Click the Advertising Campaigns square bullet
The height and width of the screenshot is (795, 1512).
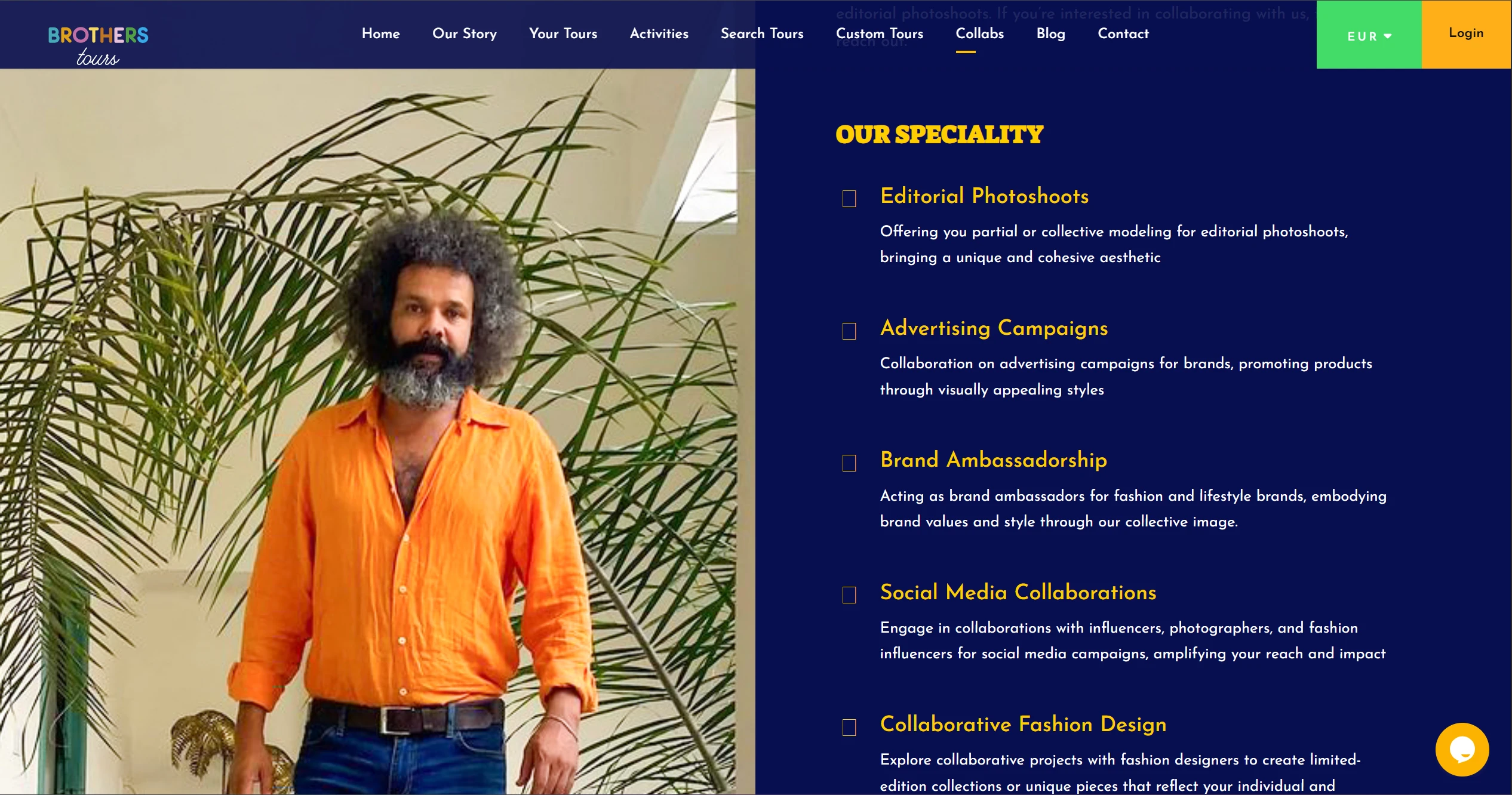pos(849,331)
